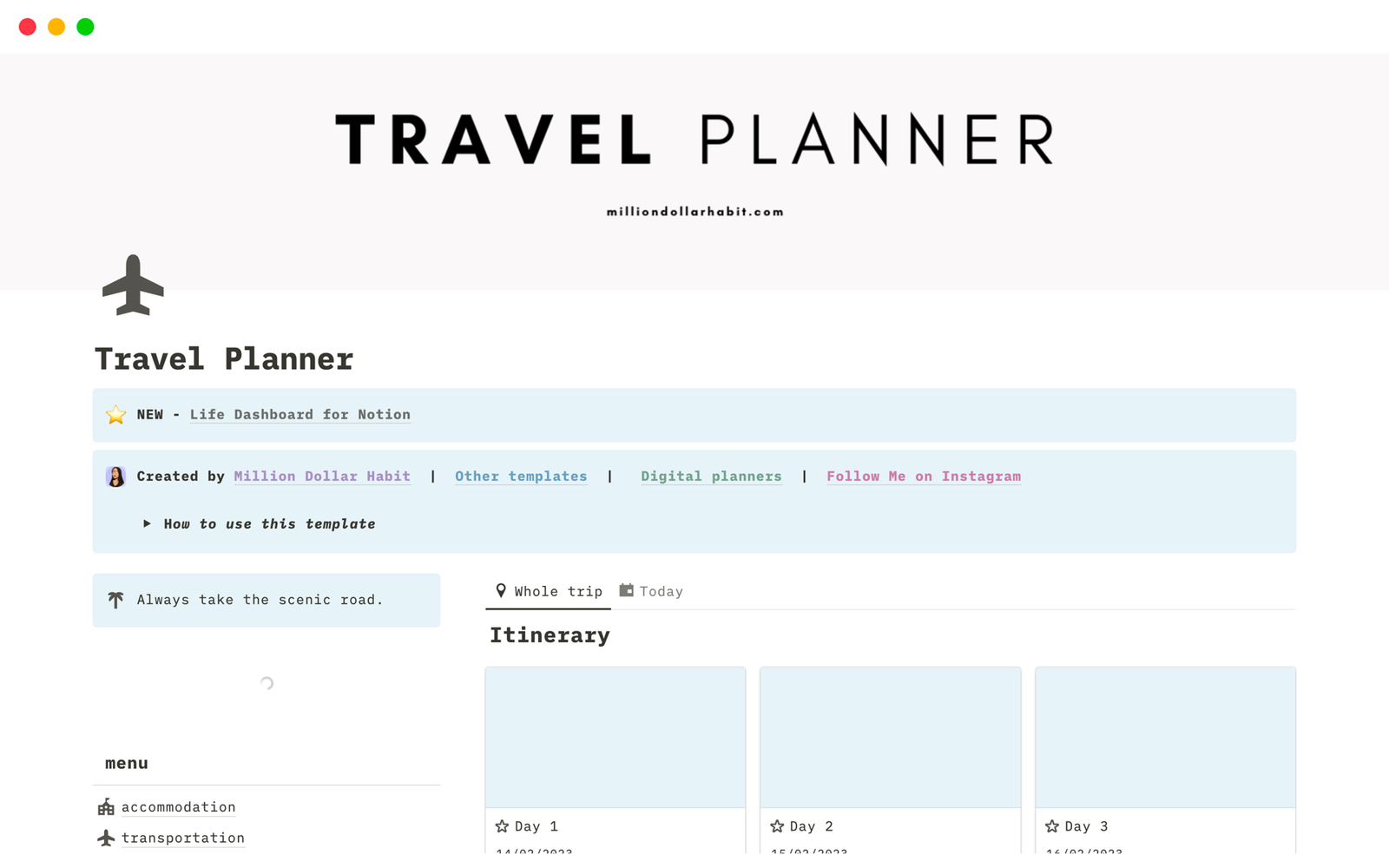Open the Day 2 card cover
Viewport: 1389px width, 868px height.
tap(890, 737)
